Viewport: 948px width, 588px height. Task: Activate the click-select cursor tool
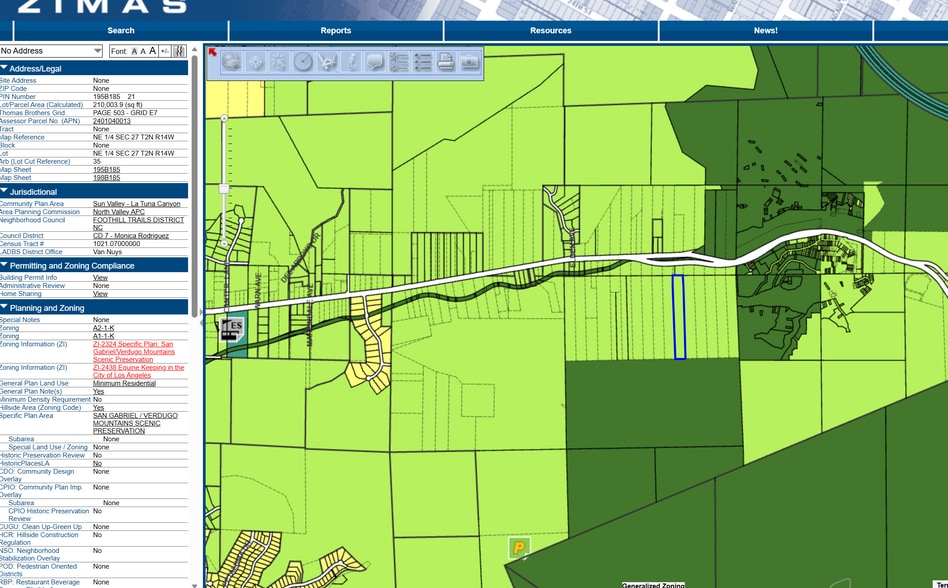[x=278, y=61]
